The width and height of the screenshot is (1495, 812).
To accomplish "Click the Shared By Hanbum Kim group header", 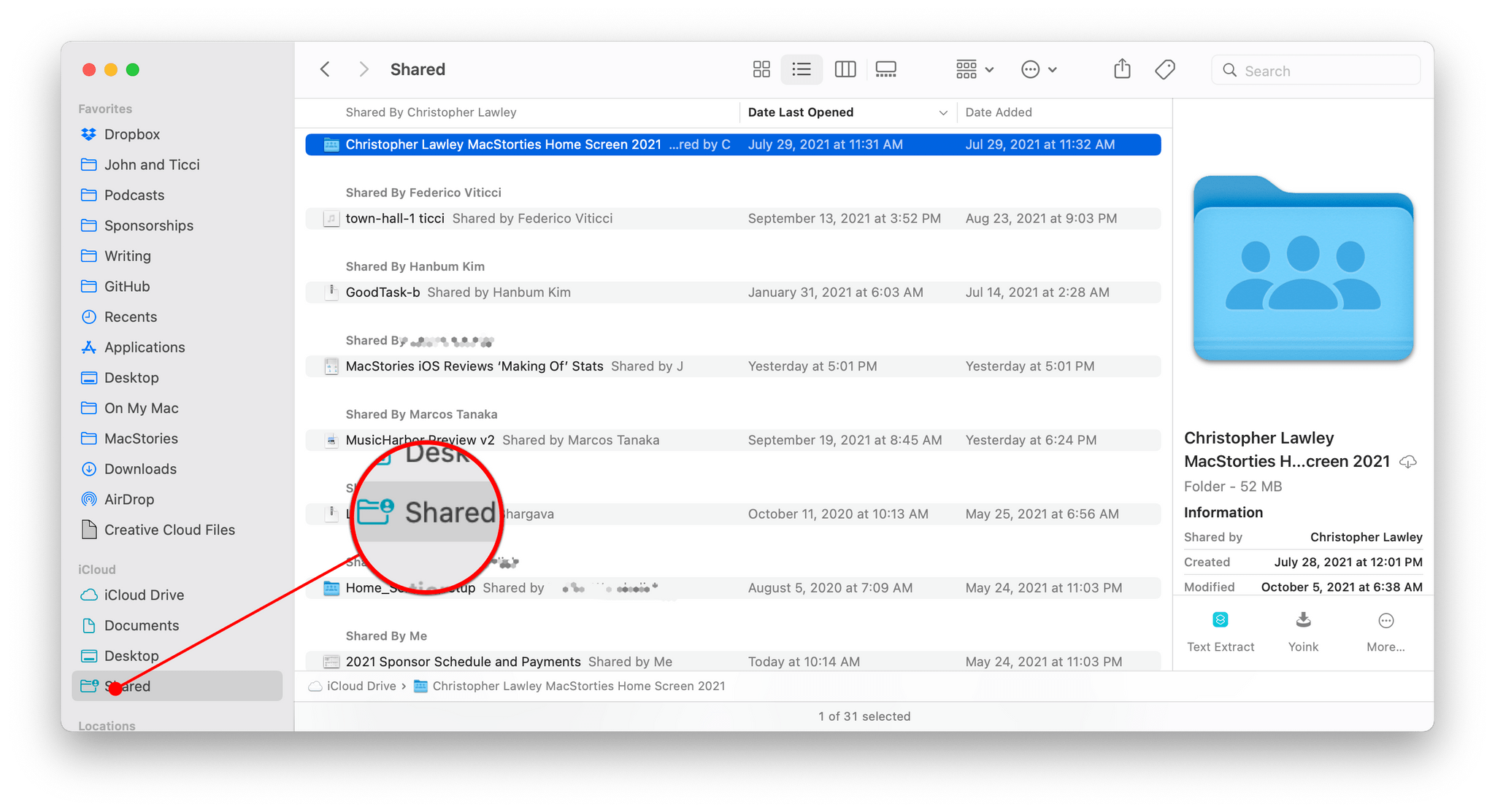I will 415,266.
